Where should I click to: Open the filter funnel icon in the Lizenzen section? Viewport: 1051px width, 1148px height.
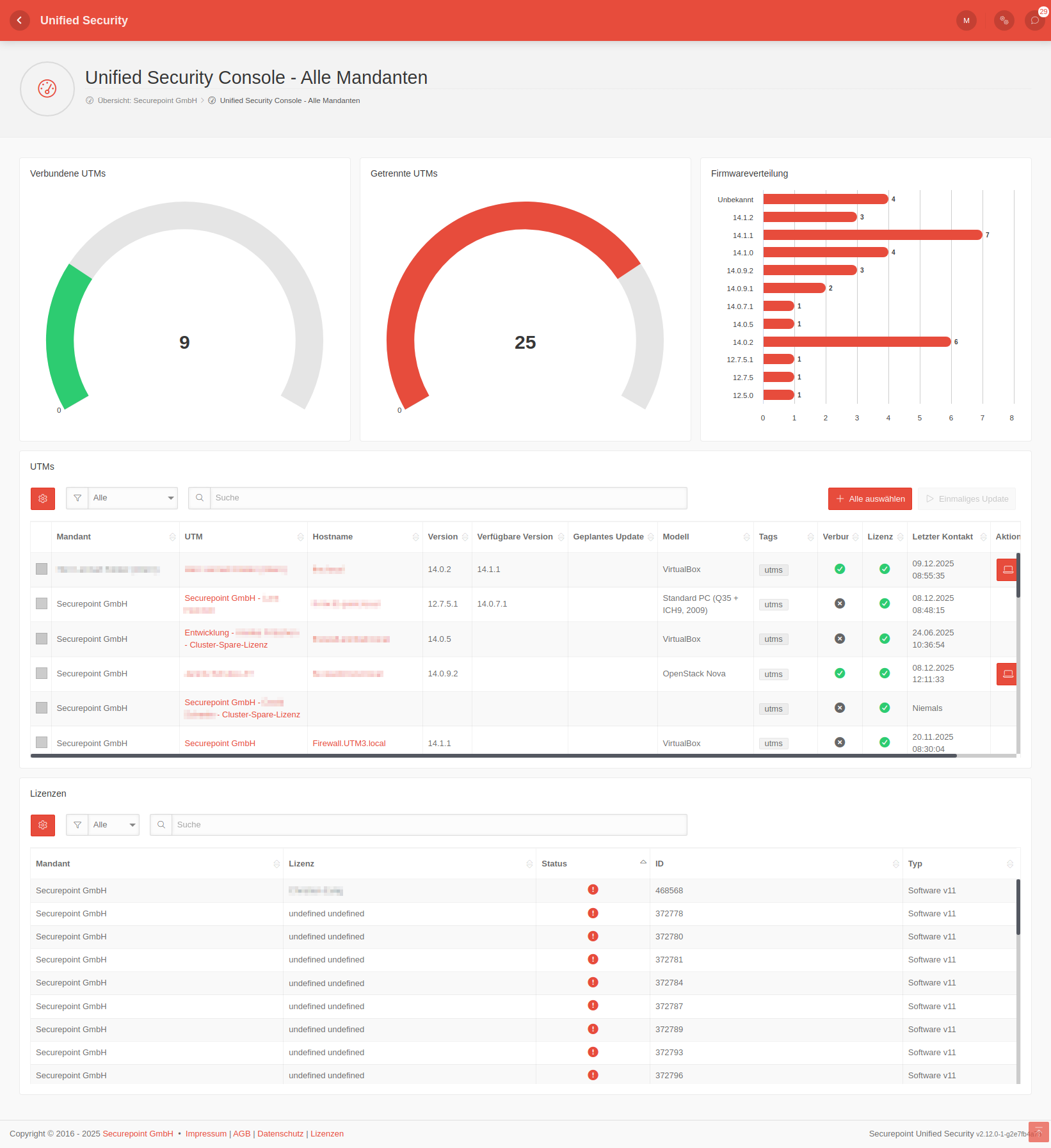77,825
